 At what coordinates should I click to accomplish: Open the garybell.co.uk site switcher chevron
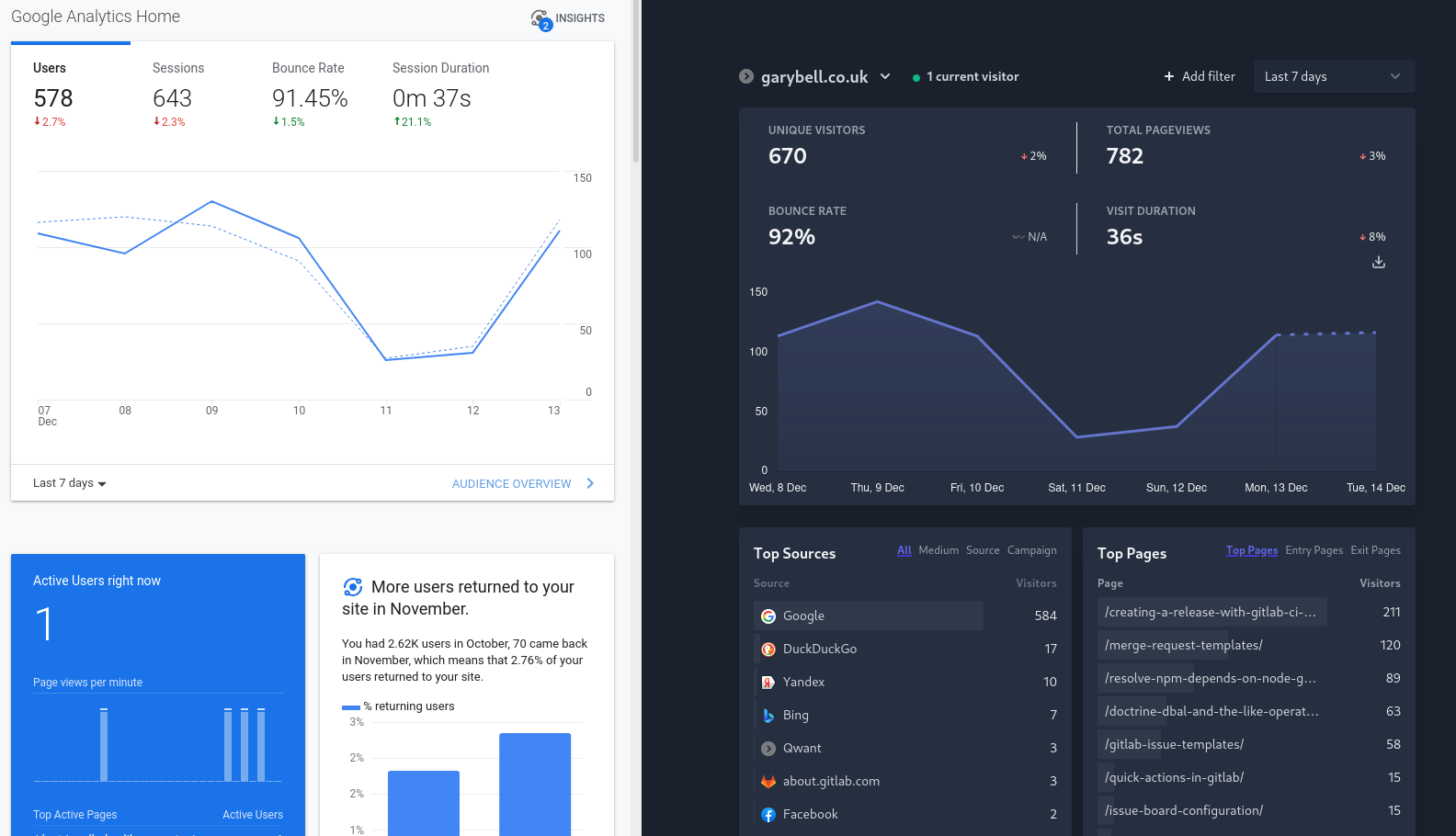tap(885, 76)
